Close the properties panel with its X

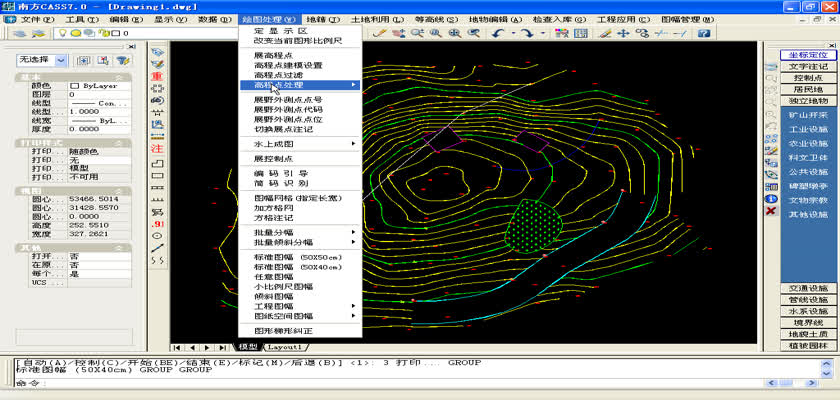[132, 47]
